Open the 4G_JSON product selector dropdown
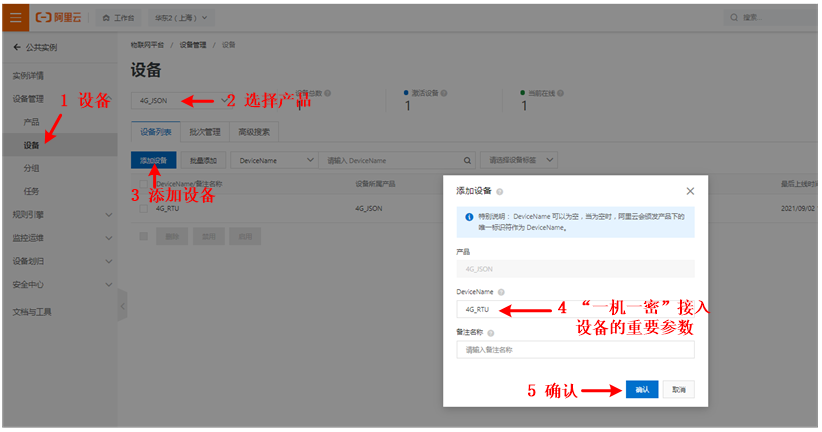 tap(181, 101)
